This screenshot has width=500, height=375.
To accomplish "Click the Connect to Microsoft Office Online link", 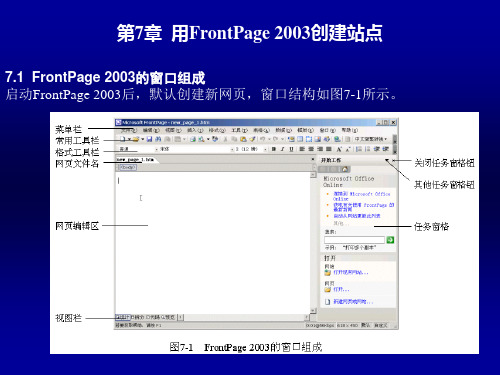I will (362, 196).
